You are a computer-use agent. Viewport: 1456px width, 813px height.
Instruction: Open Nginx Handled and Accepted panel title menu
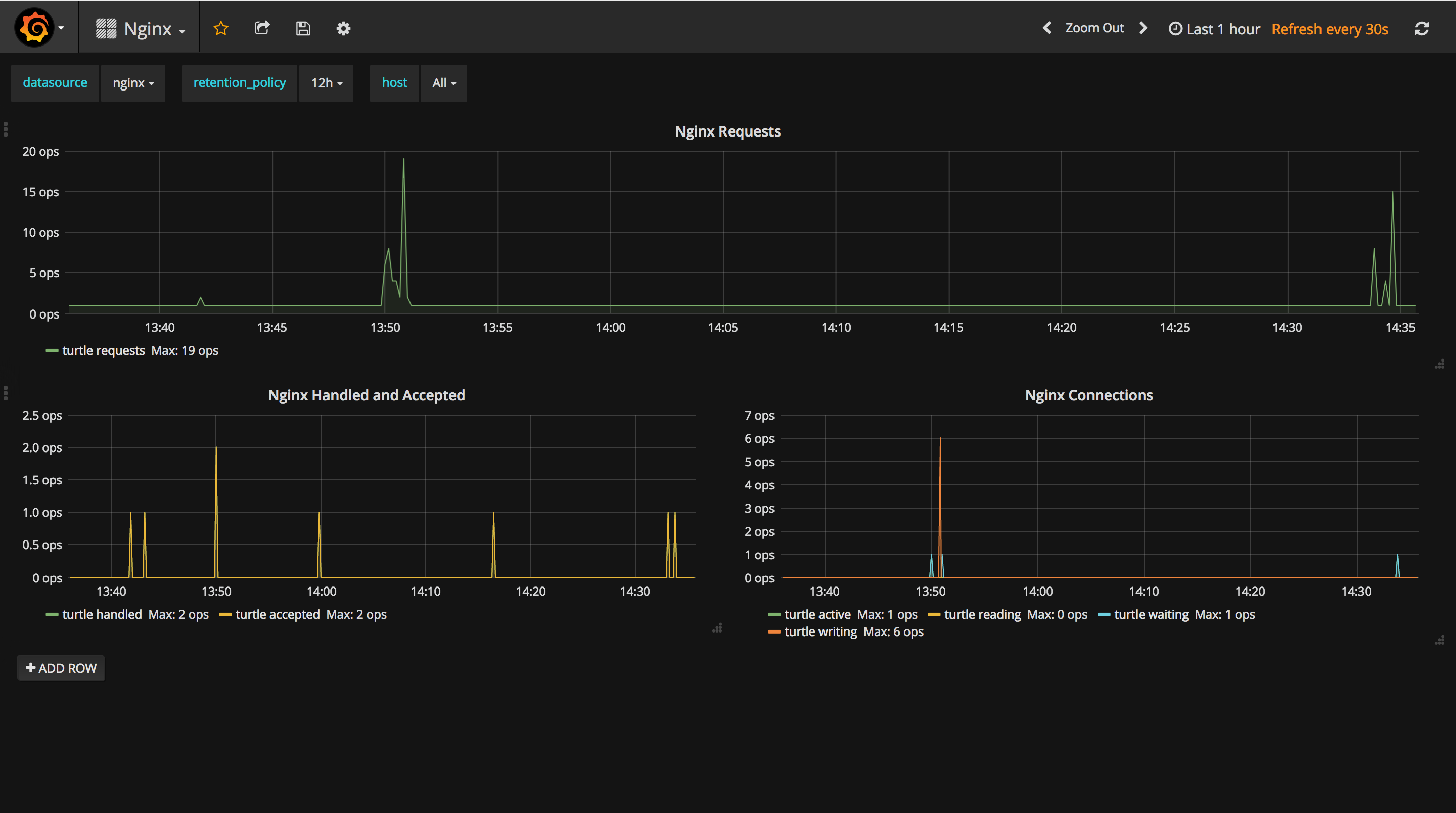pyautogui.click(x=366, y=395)
